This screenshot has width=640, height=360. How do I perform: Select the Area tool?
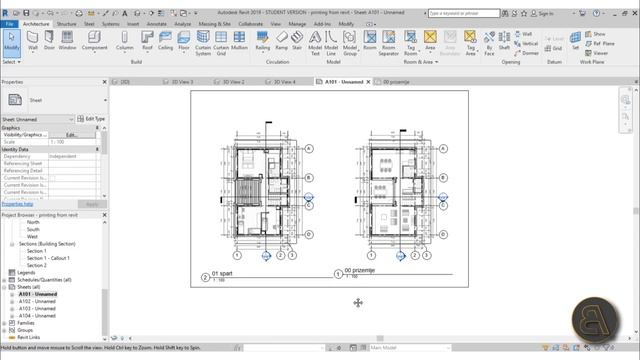[x=430, y=42]
